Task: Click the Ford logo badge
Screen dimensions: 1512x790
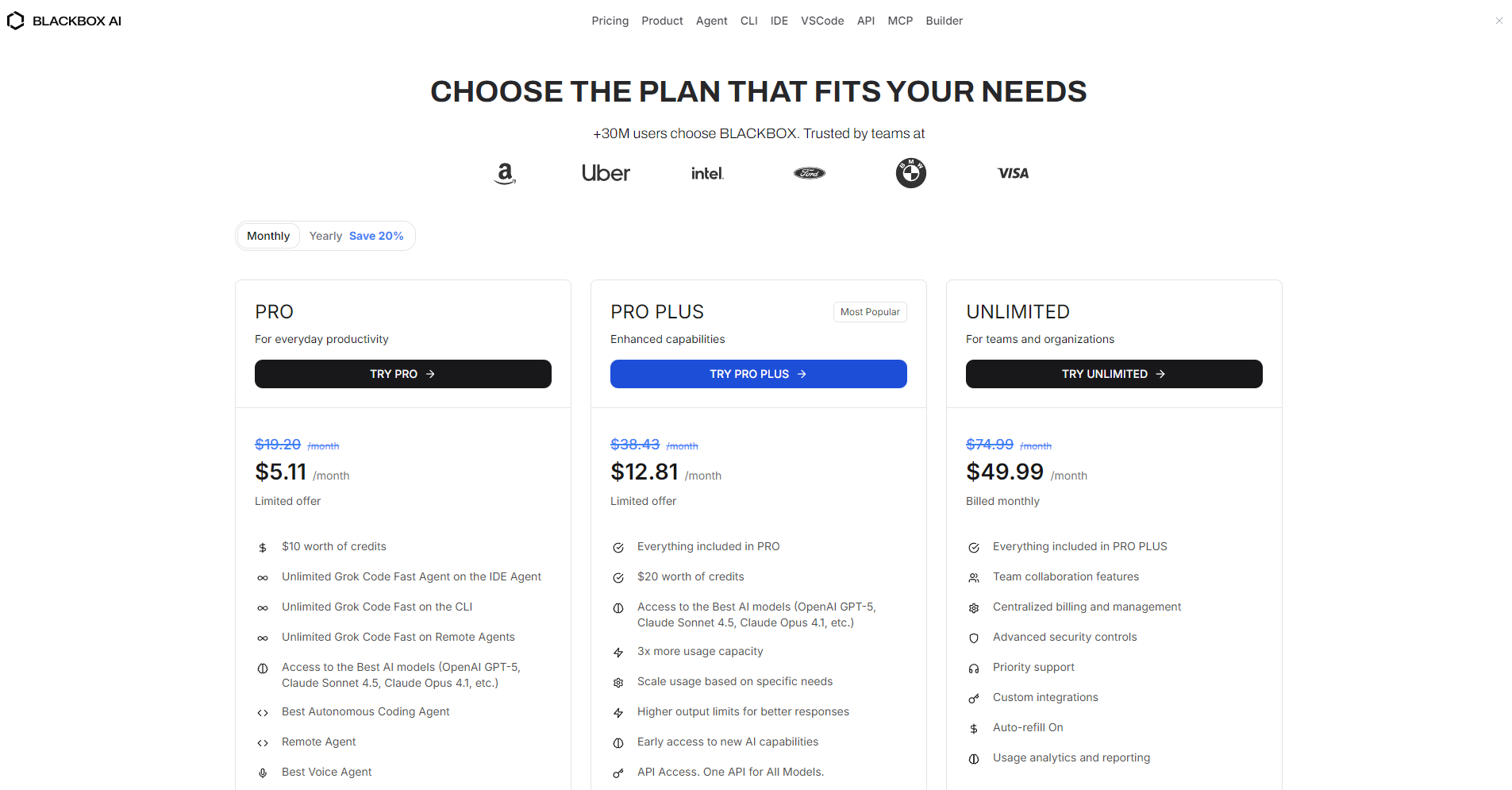Action: (810, 173)
